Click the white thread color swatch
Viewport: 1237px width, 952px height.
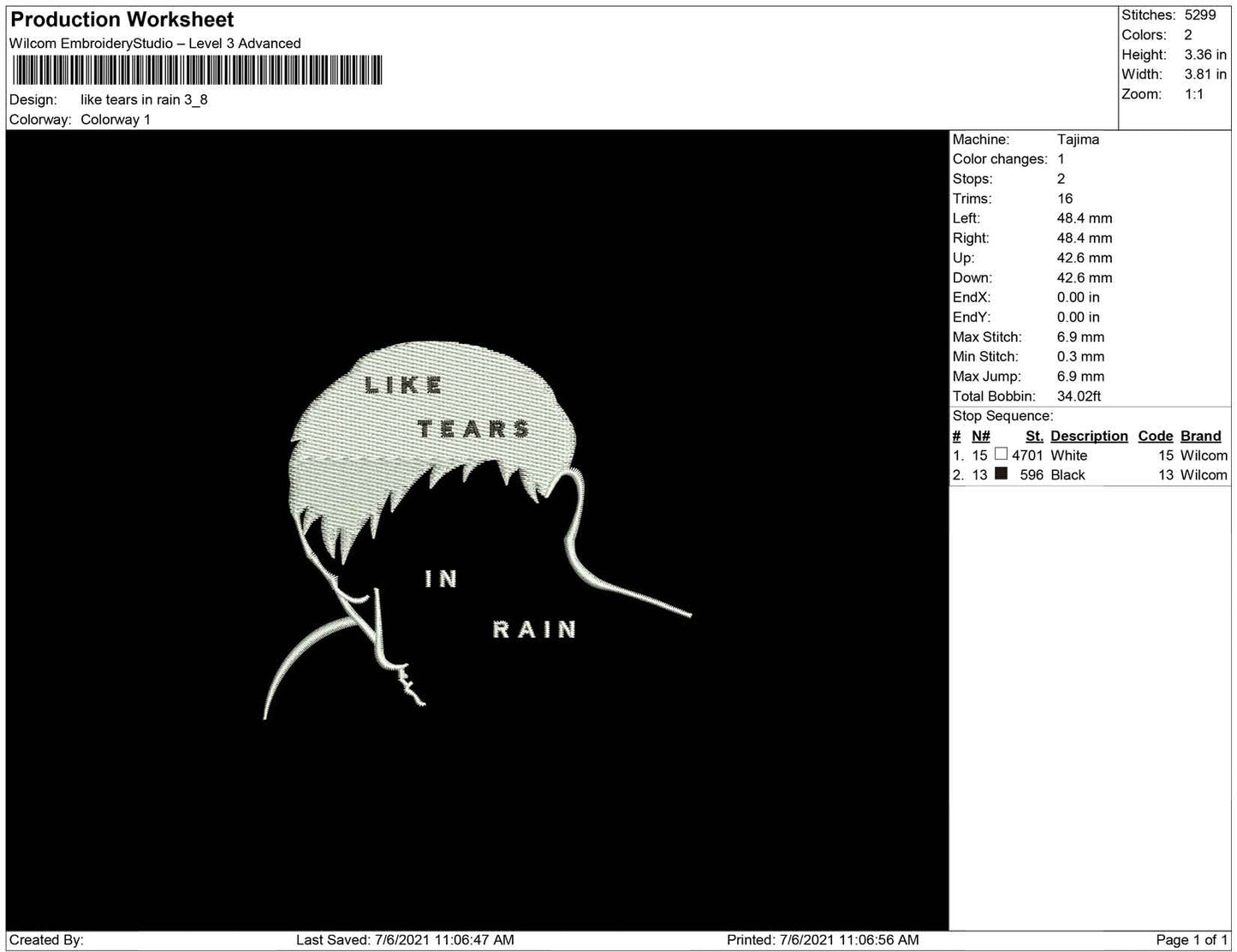pyautogui.click(x=1001, y=455)
